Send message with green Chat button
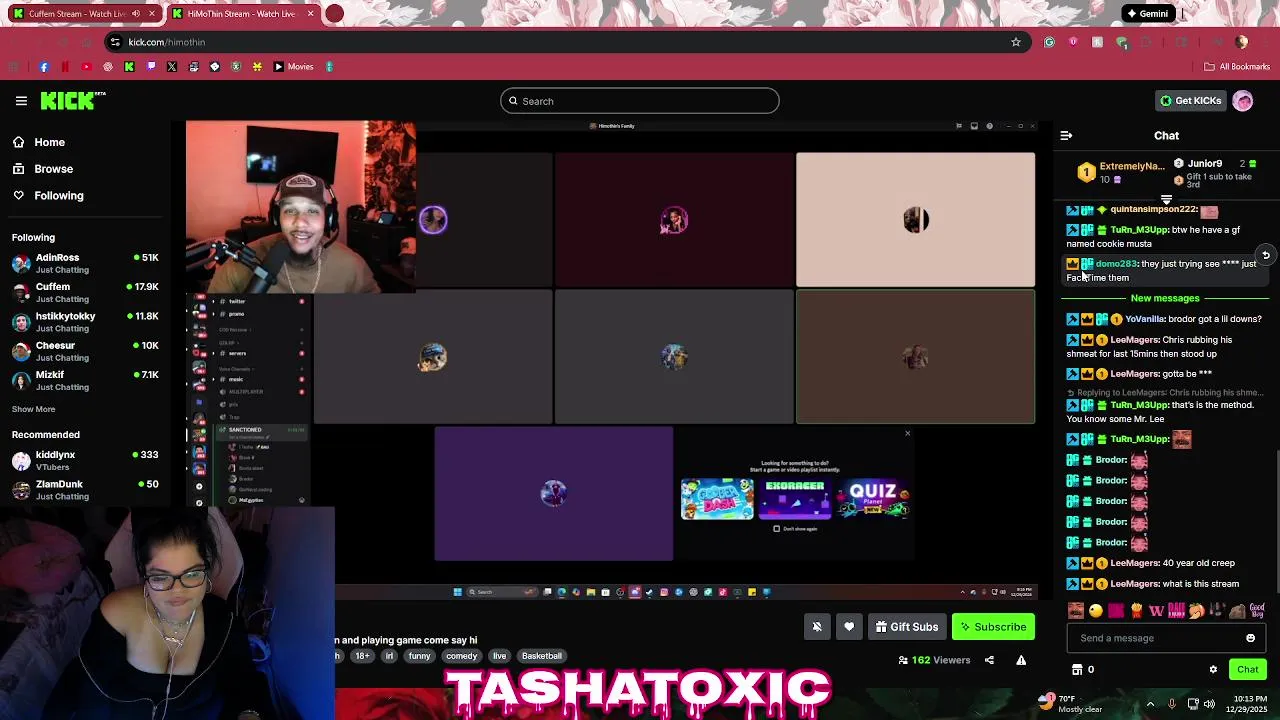The image size is (1280, 720). [1247, 669]
